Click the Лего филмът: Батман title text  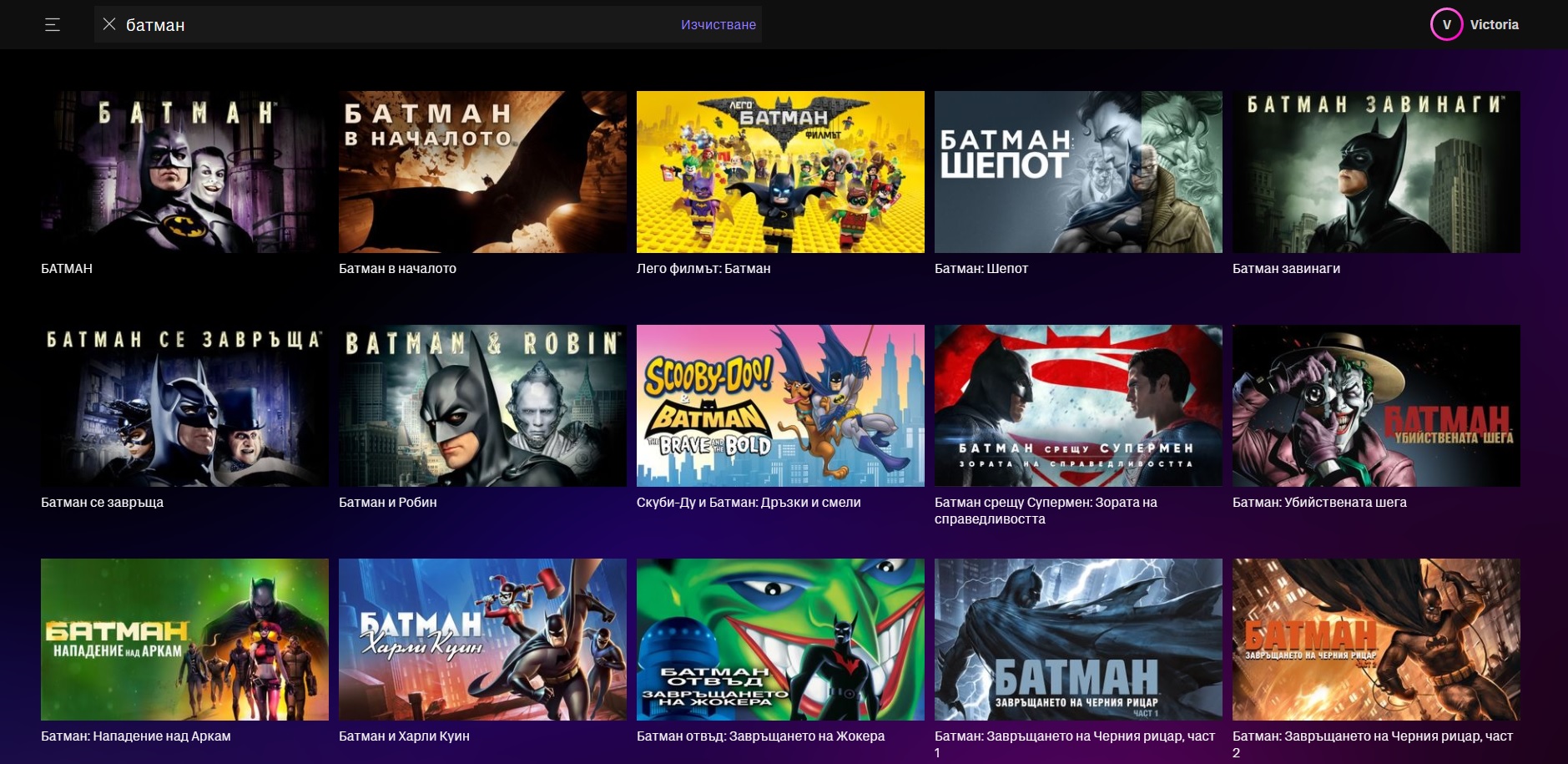point(703,269)
